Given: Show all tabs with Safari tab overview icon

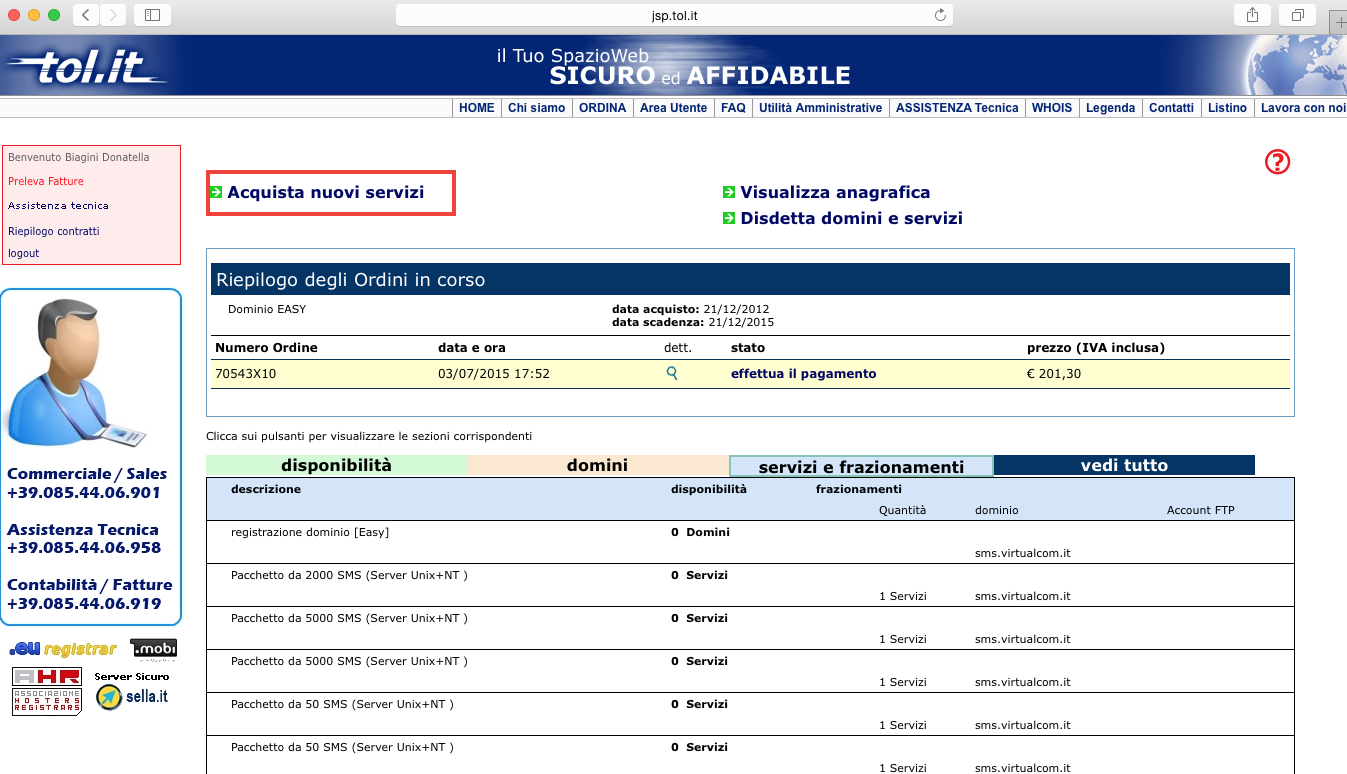Looking at the screenshot, I should (1297, 15).
